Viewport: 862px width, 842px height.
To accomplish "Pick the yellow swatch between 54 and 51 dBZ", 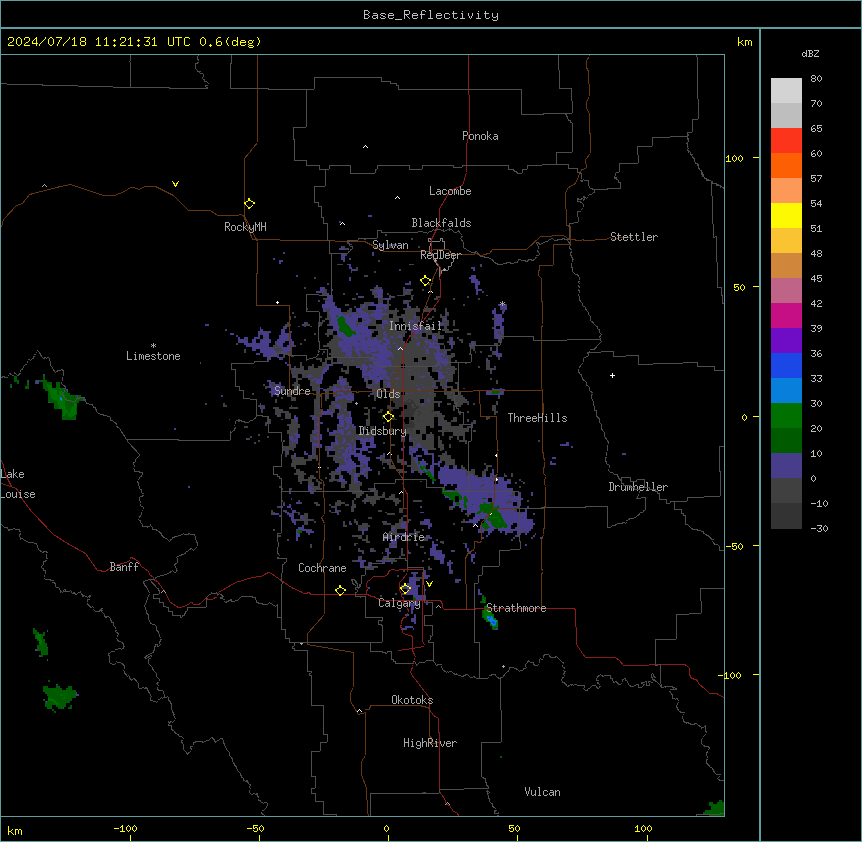I will point(786,215).
